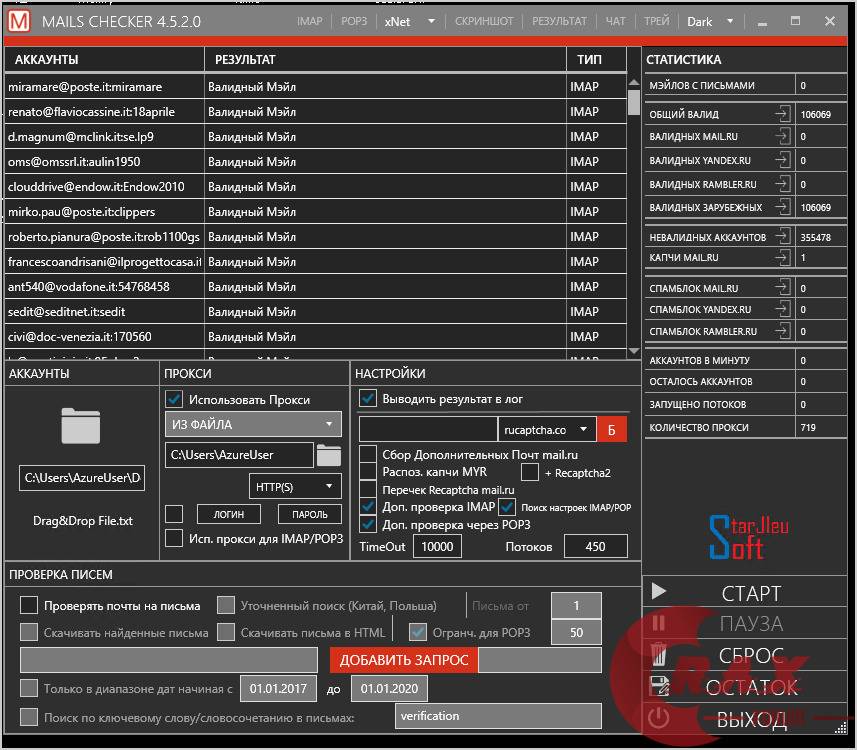Screen dimensions: 857x750
Task: Open the xNet dropdown in the top bar
Action: point(412,19)
